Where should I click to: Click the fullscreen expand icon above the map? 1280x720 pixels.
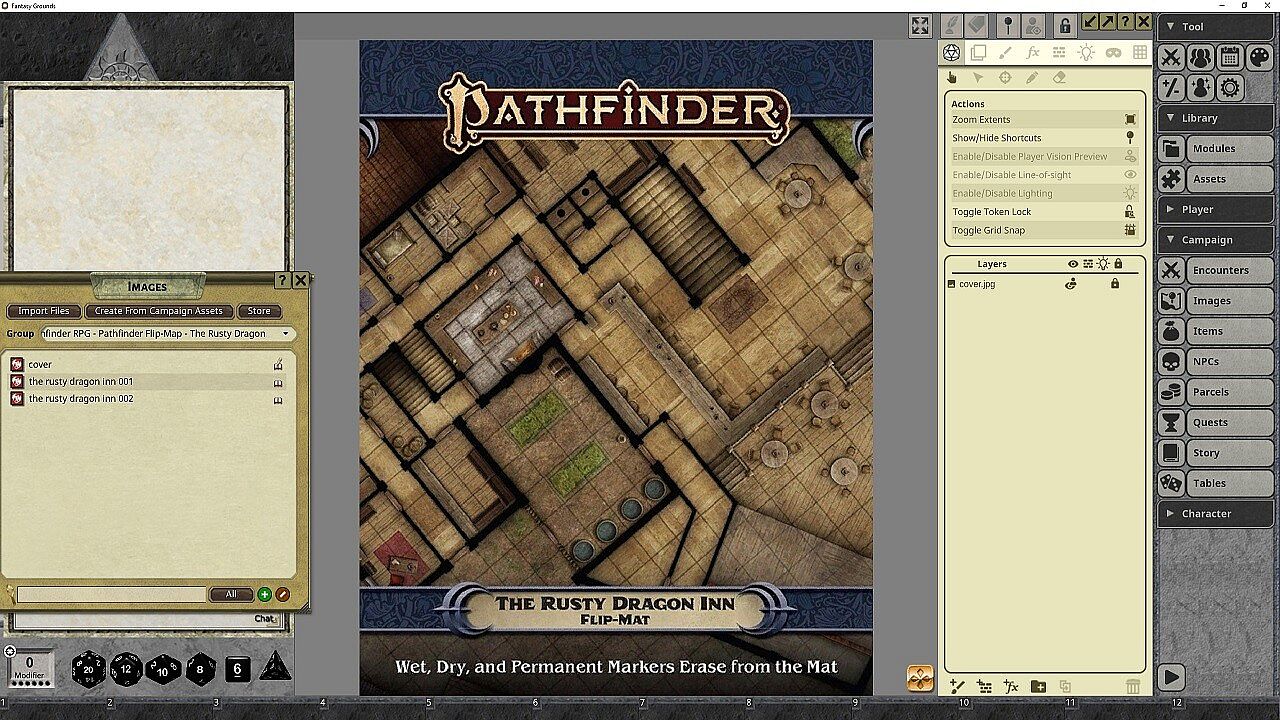[920, 26]
